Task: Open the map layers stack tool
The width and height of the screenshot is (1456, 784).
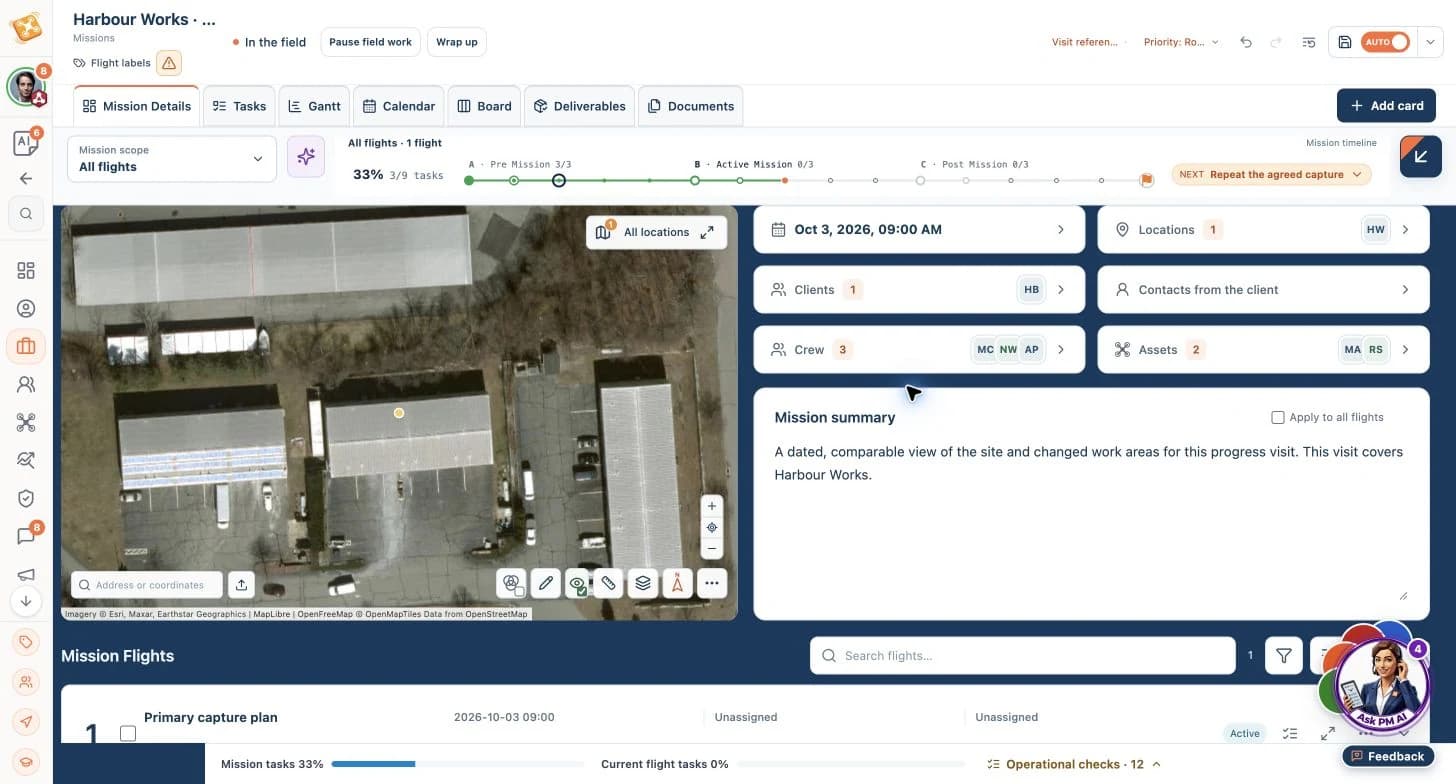Action: [643, 583]
